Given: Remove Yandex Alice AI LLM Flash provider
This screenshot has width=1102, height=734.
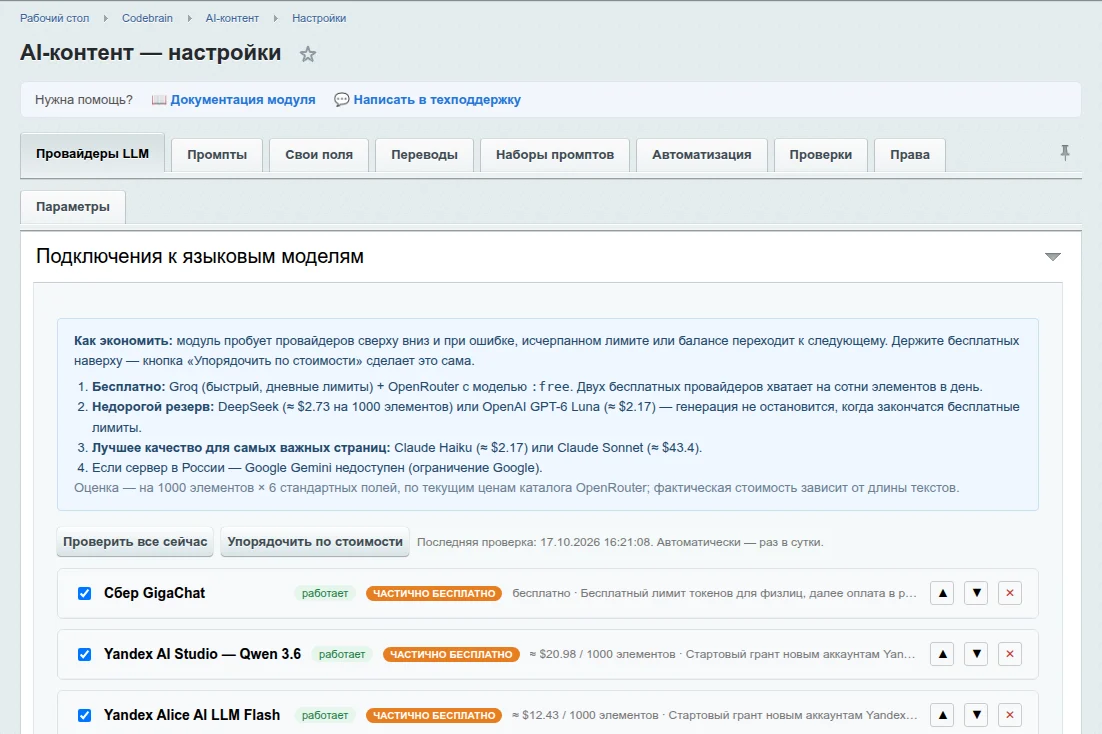Looking at the screenshot, I should point(1010,716).
